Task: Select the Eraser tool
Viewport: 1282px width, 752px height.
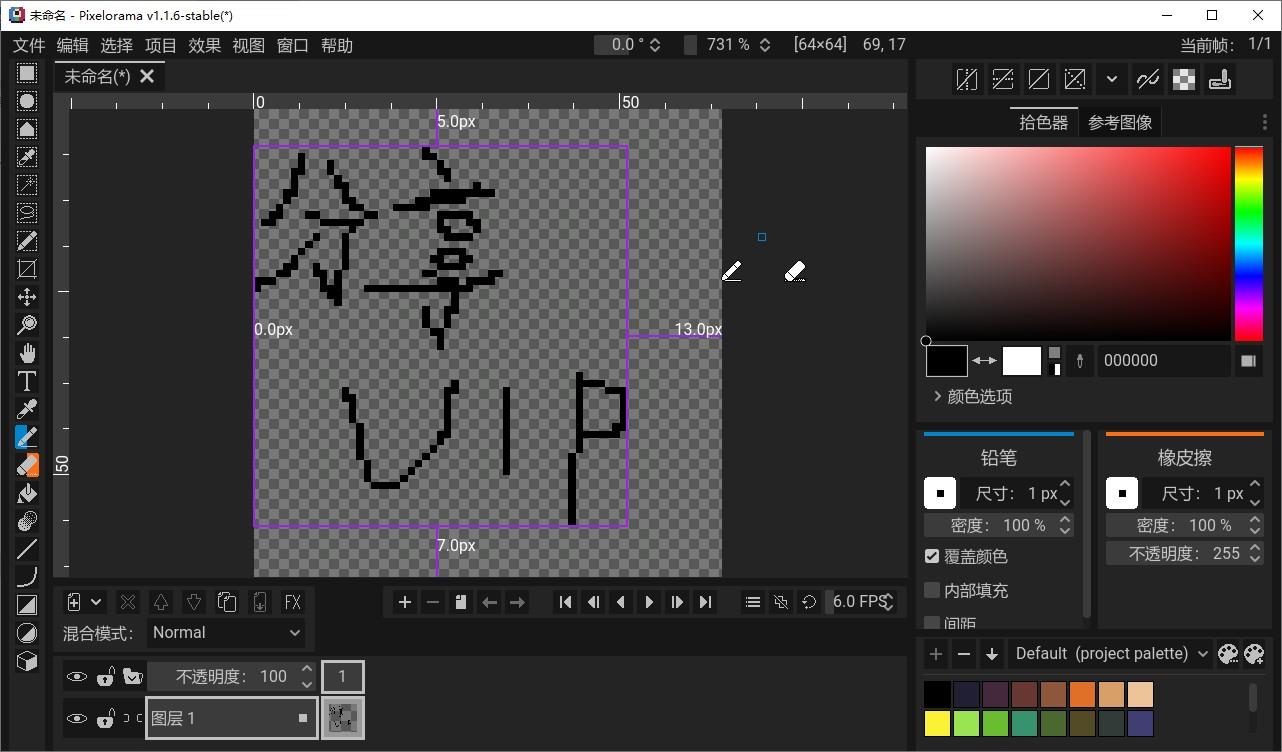Action: 27,464
